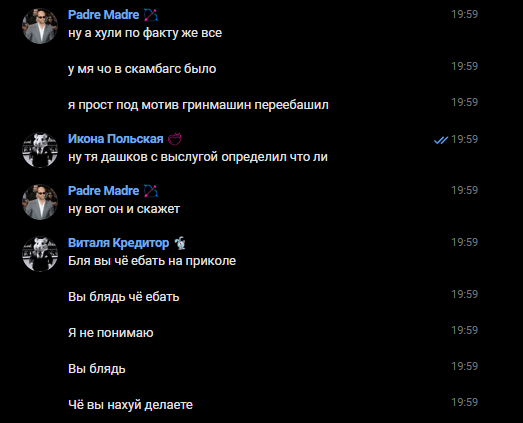This screenshot has width=523, height=423.
Task: Click the pink emoji status next to Икона Польская
Action: click(x=175, y=139)
